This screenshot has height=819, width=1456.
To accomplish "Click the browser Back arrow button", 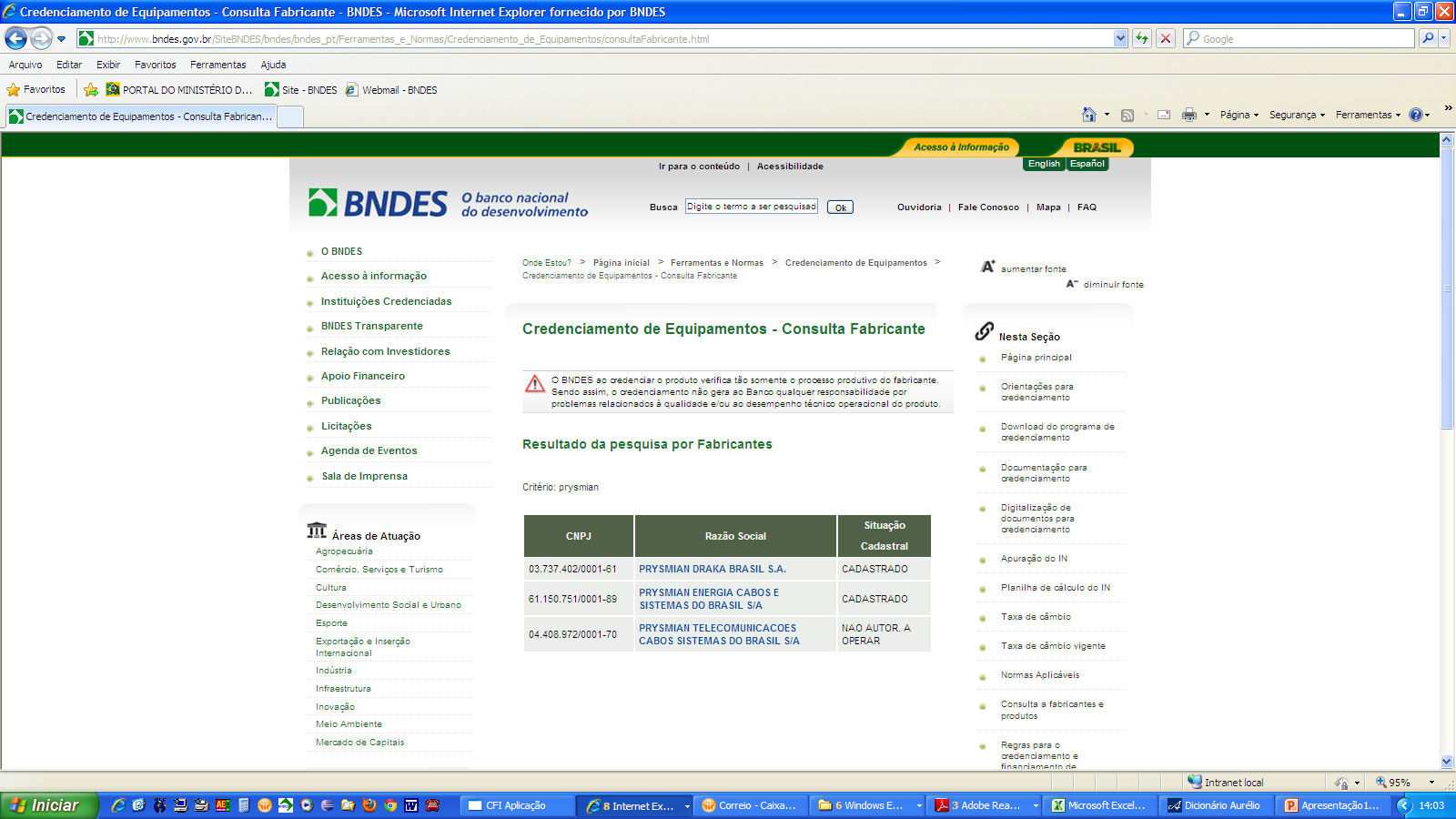I will coord(15,38).
